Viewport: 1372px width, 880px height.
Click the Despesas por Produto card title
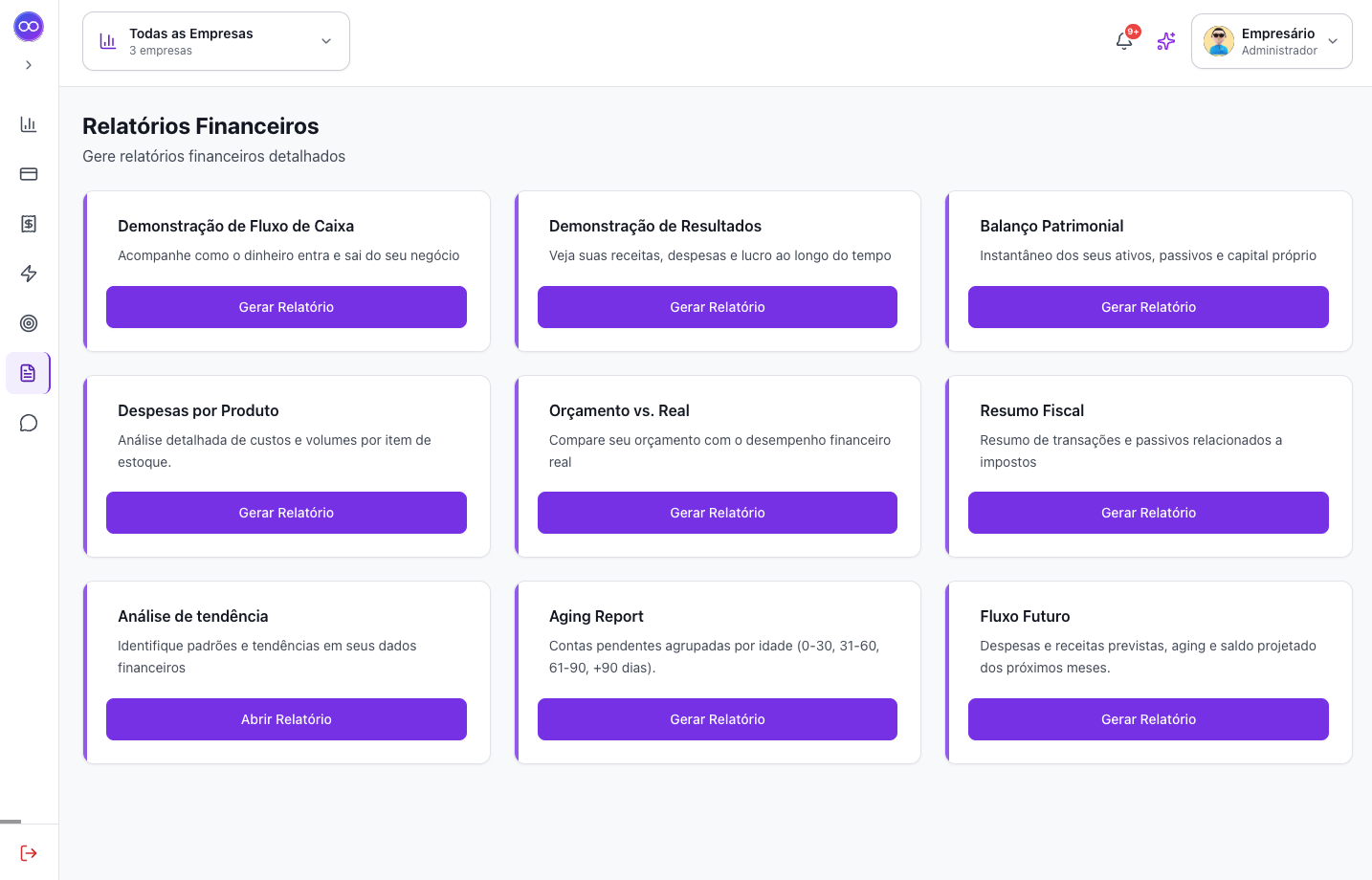coord(198,410)
